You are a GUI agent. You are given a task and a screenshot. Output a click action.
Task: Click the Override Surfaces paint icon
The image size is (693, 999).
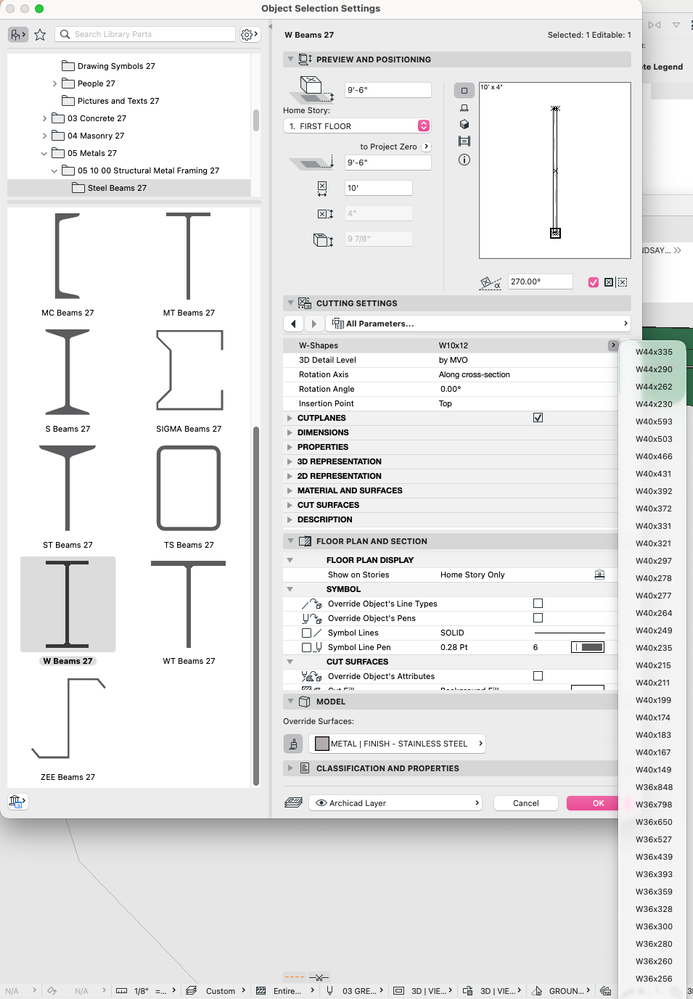point(293,744)
